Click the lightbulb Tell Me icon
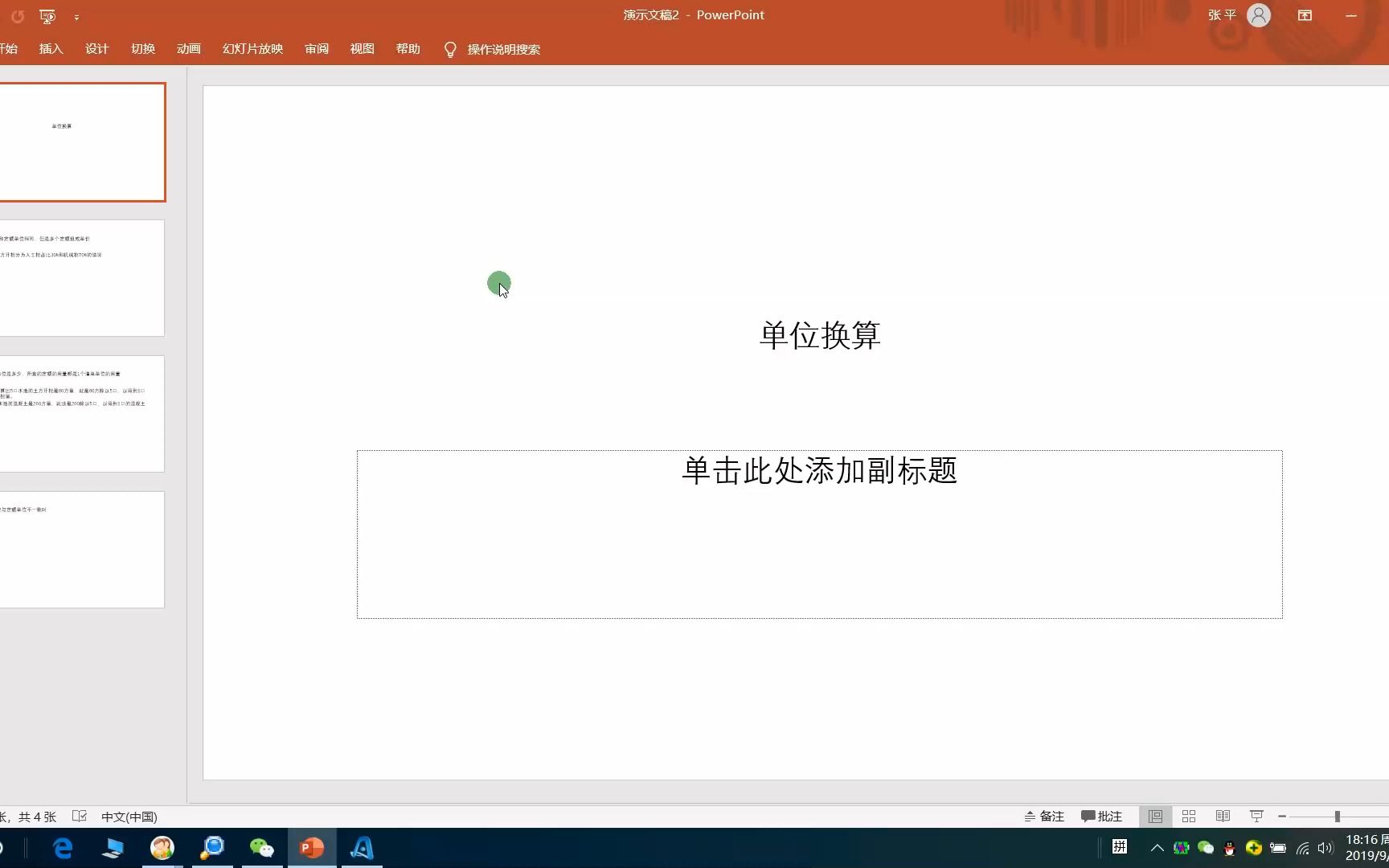 (450, 50)
